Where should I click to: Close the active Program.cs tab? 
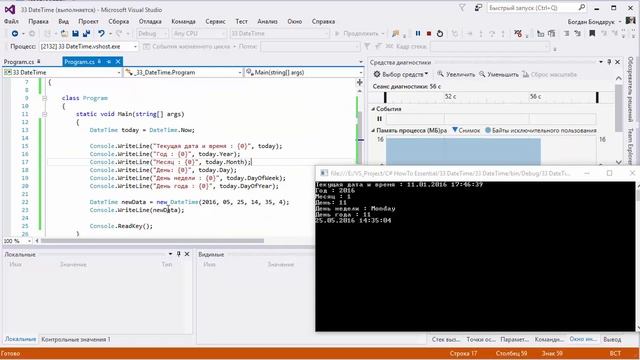pos(118,62)
